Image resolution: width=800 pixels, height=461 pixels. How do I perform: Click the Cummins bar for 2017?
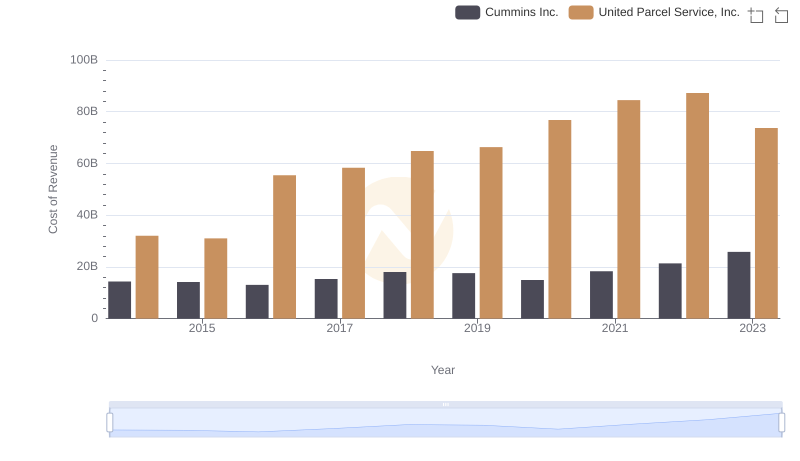click(326, 298)
